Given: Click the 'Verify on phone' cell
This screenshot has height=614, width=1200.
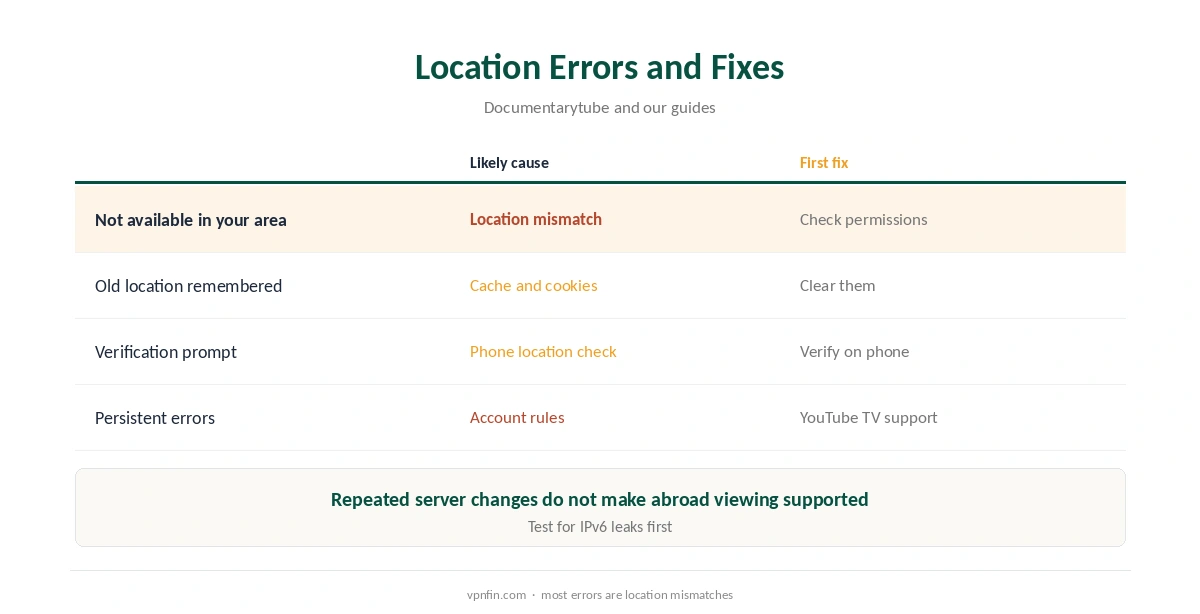Looking at the screenshot, I should click(x=855, y=352).
